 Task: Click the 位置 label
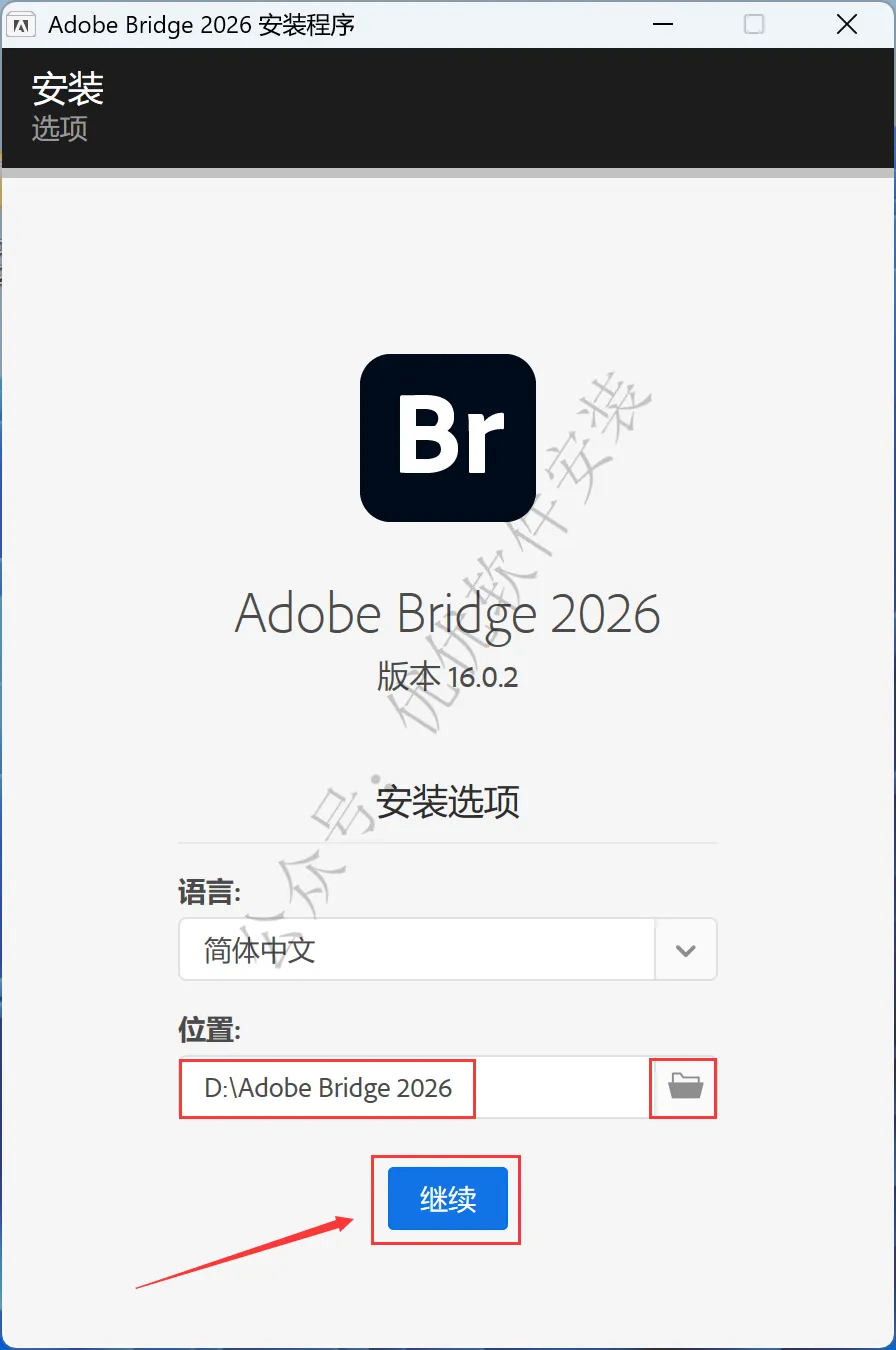point(211,1030)
